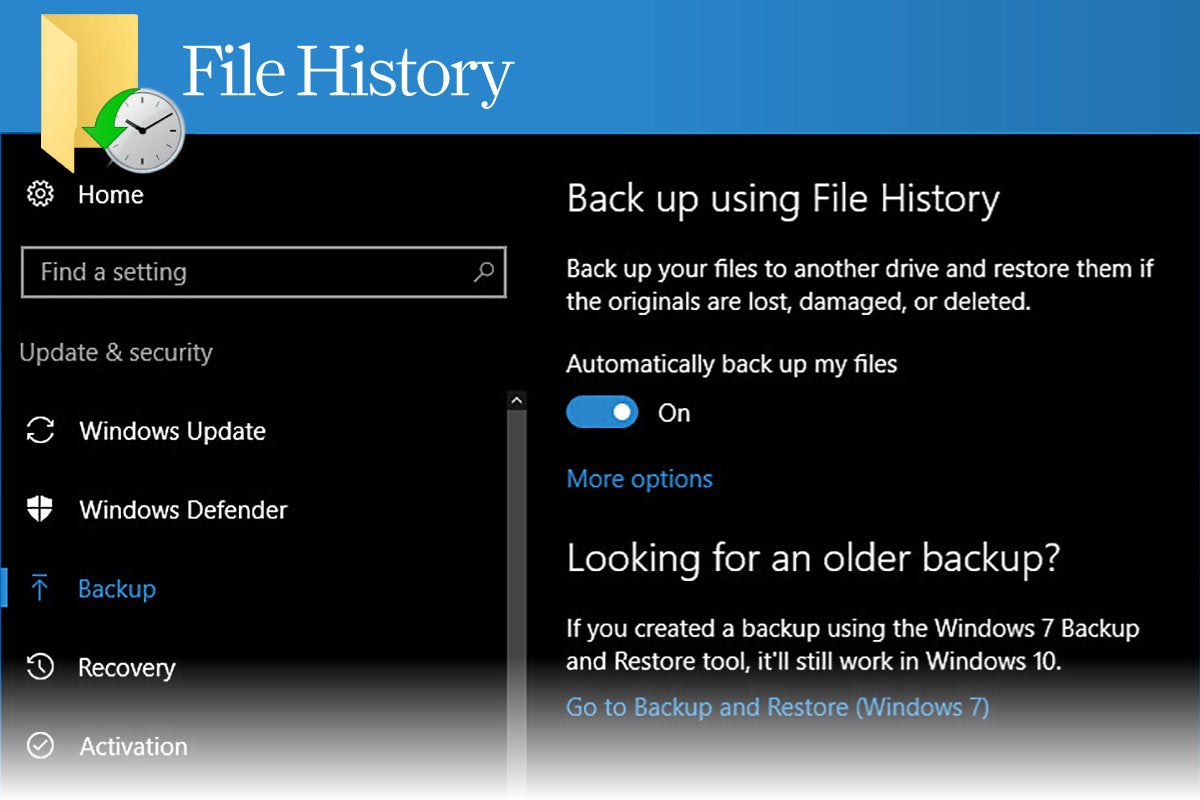Image resolution: width=1200 pixels, height=800 pixels.
Task: Click the Looking for an older backup heading
Action: click(x=813, y=557)
